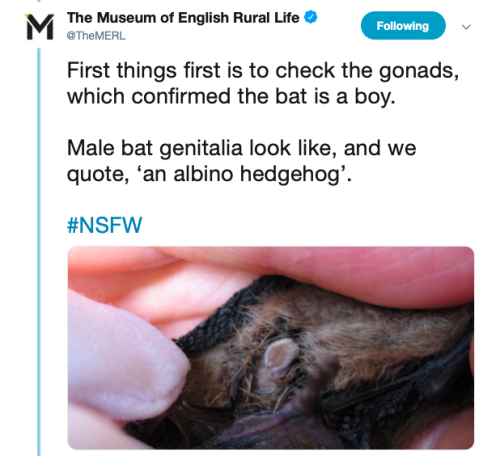Click the blue thread connector line

pyautogui.click(x=39, y=252)
